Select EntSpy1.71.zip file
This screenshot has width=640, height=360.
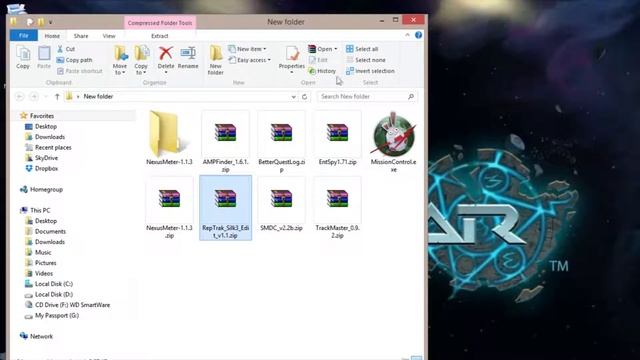(338, 138)
